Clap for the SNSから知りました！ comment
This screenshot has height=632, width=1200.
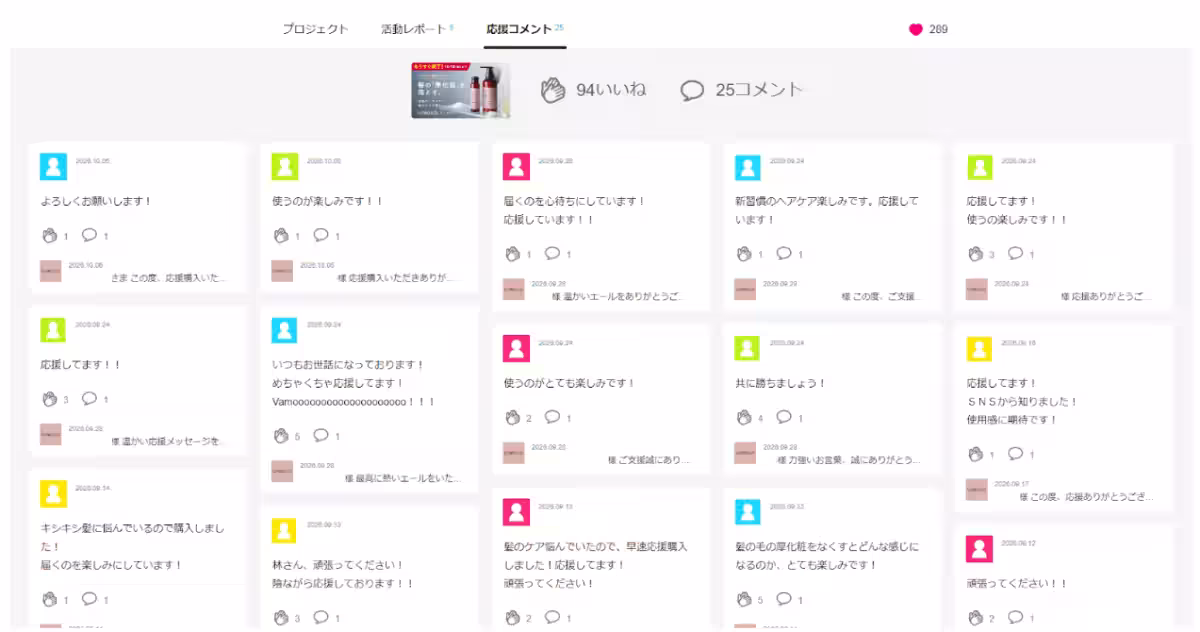click(x=976, y=454)
